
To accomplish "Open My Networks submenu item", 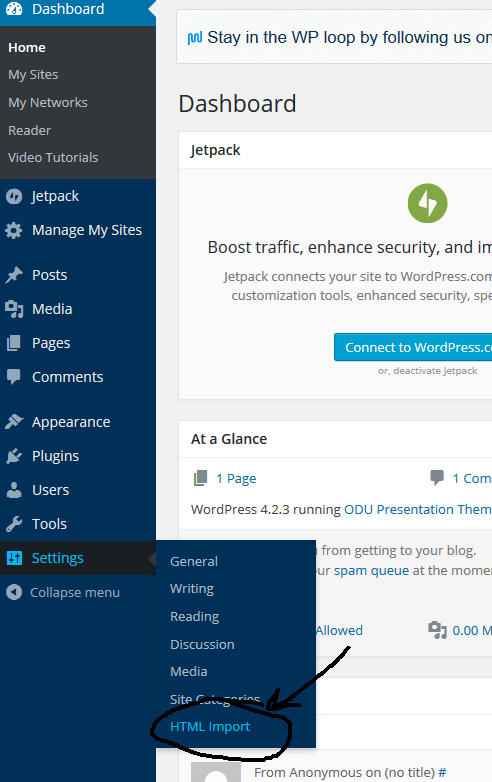I will point(48,103).
